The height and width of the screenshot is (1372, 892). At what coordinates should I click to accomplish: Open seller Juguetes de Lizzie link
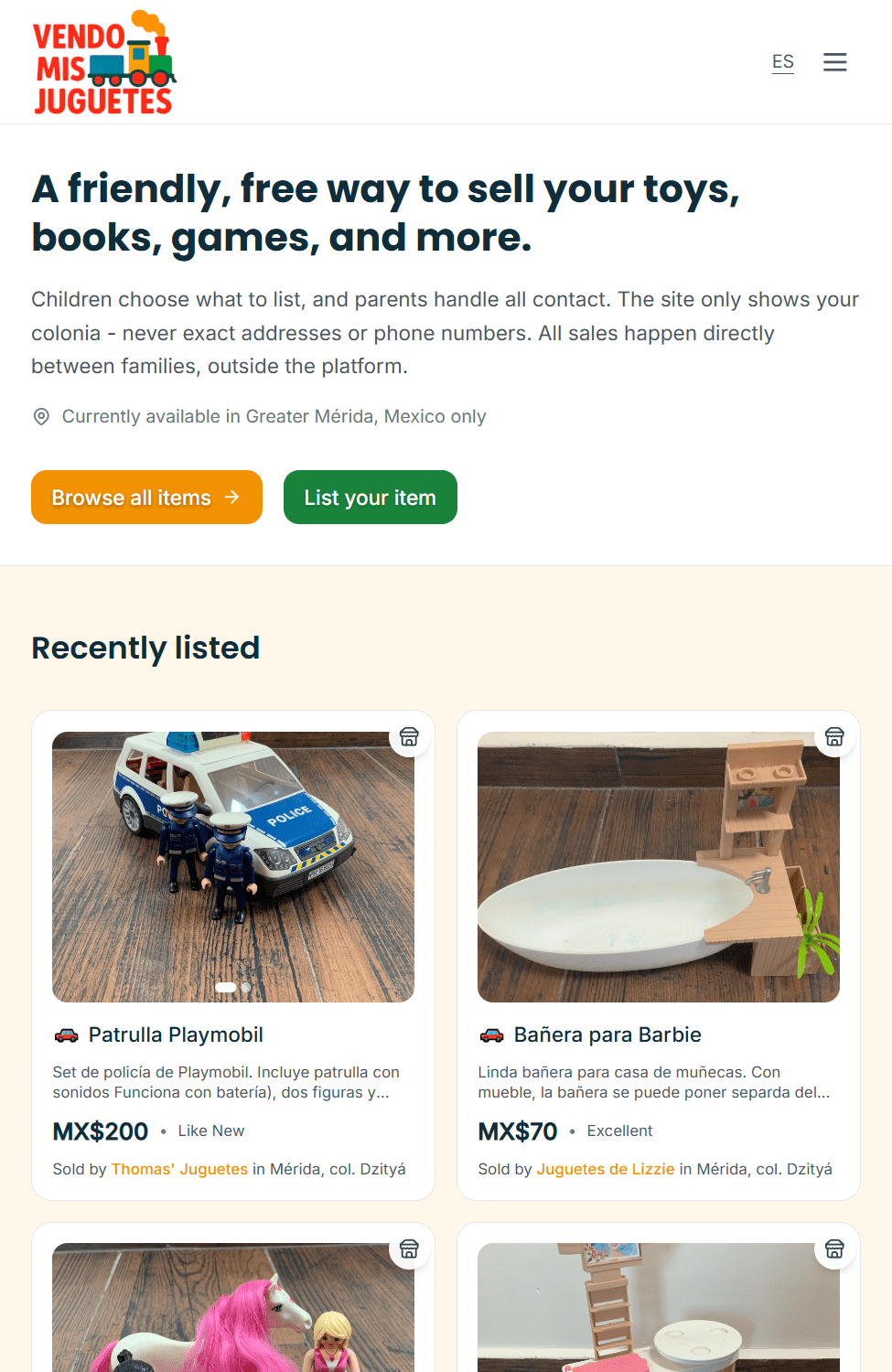click(x=605, y=1169)
